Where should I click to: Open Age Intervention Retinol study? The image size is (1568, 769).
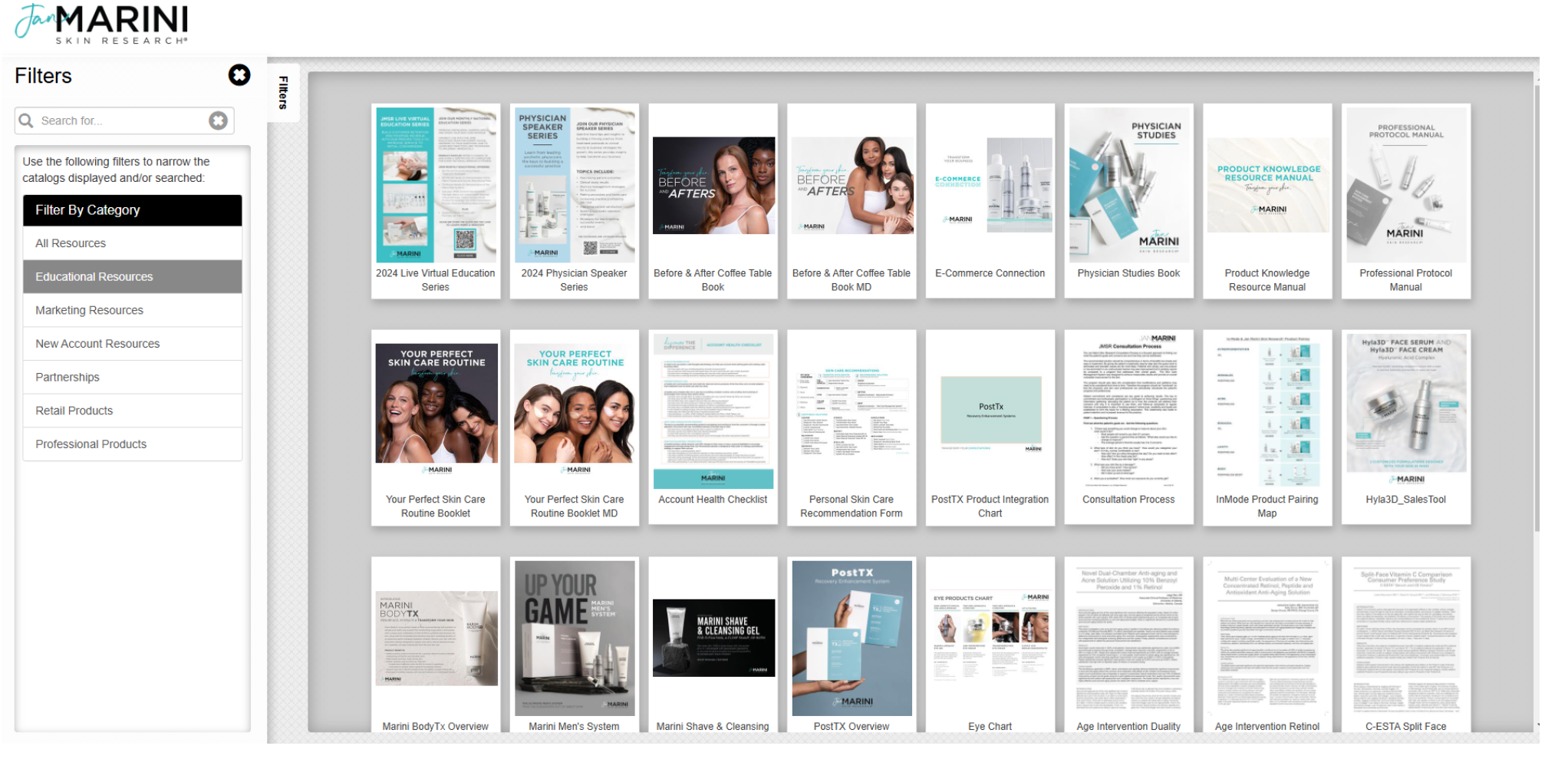(x=1268, y=645)
